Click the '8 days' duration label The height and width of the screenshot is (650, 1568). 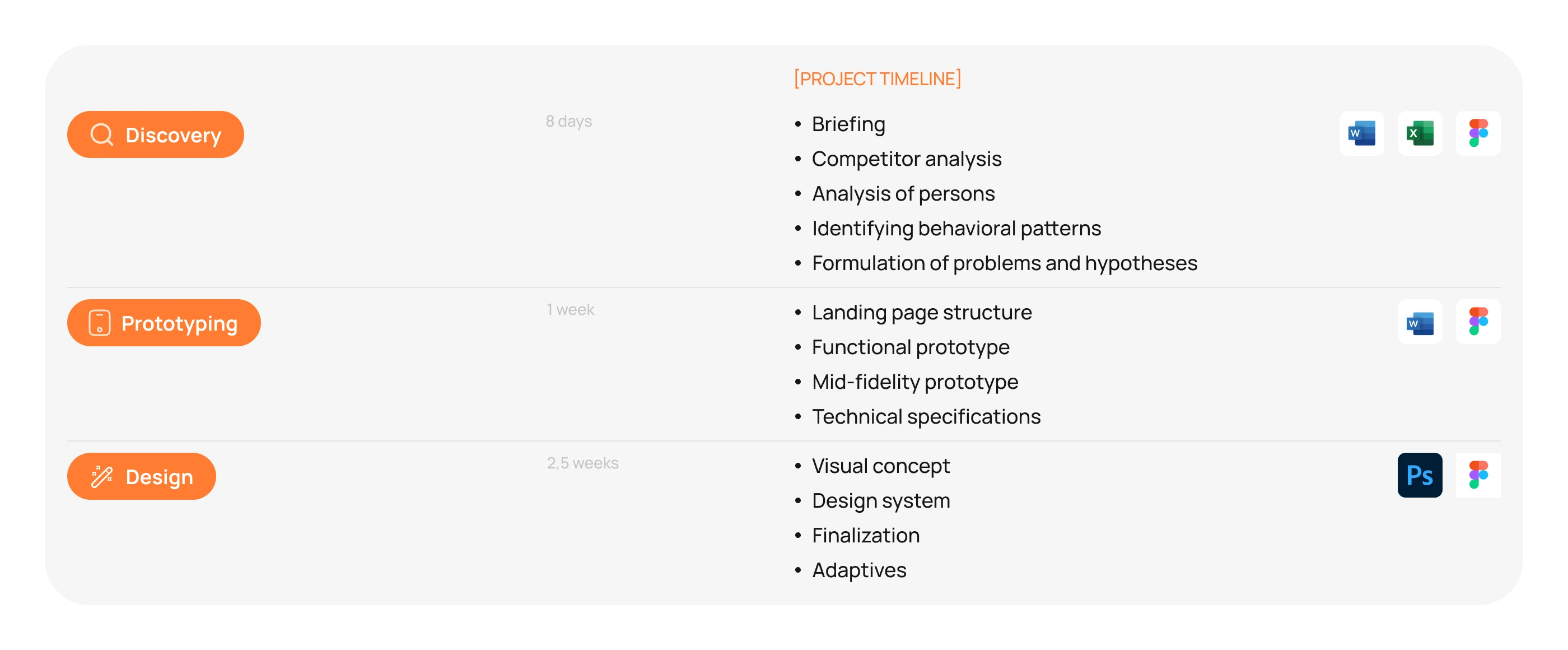(x=568, y=121)
